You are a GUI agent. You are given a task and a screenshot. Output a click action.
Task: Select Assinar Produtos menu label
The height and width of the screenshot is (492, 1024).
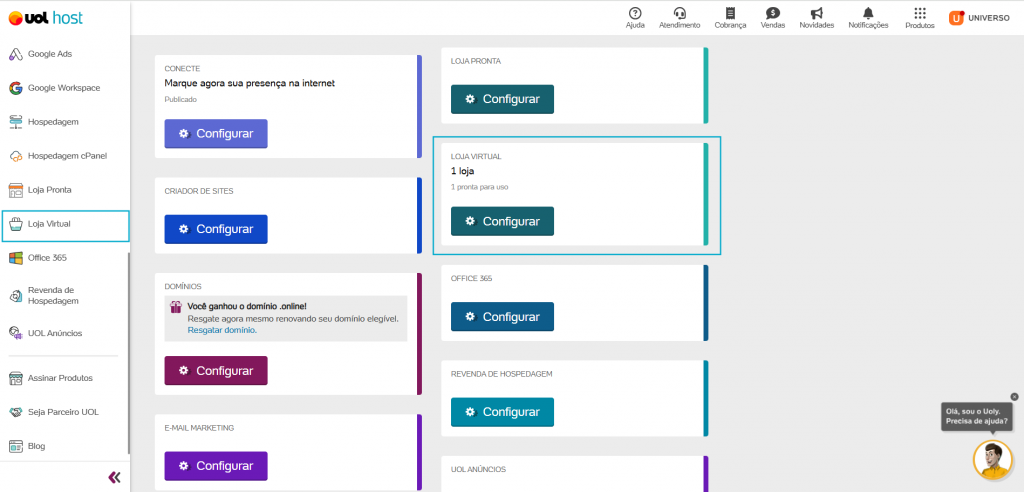tap(60, 378)
